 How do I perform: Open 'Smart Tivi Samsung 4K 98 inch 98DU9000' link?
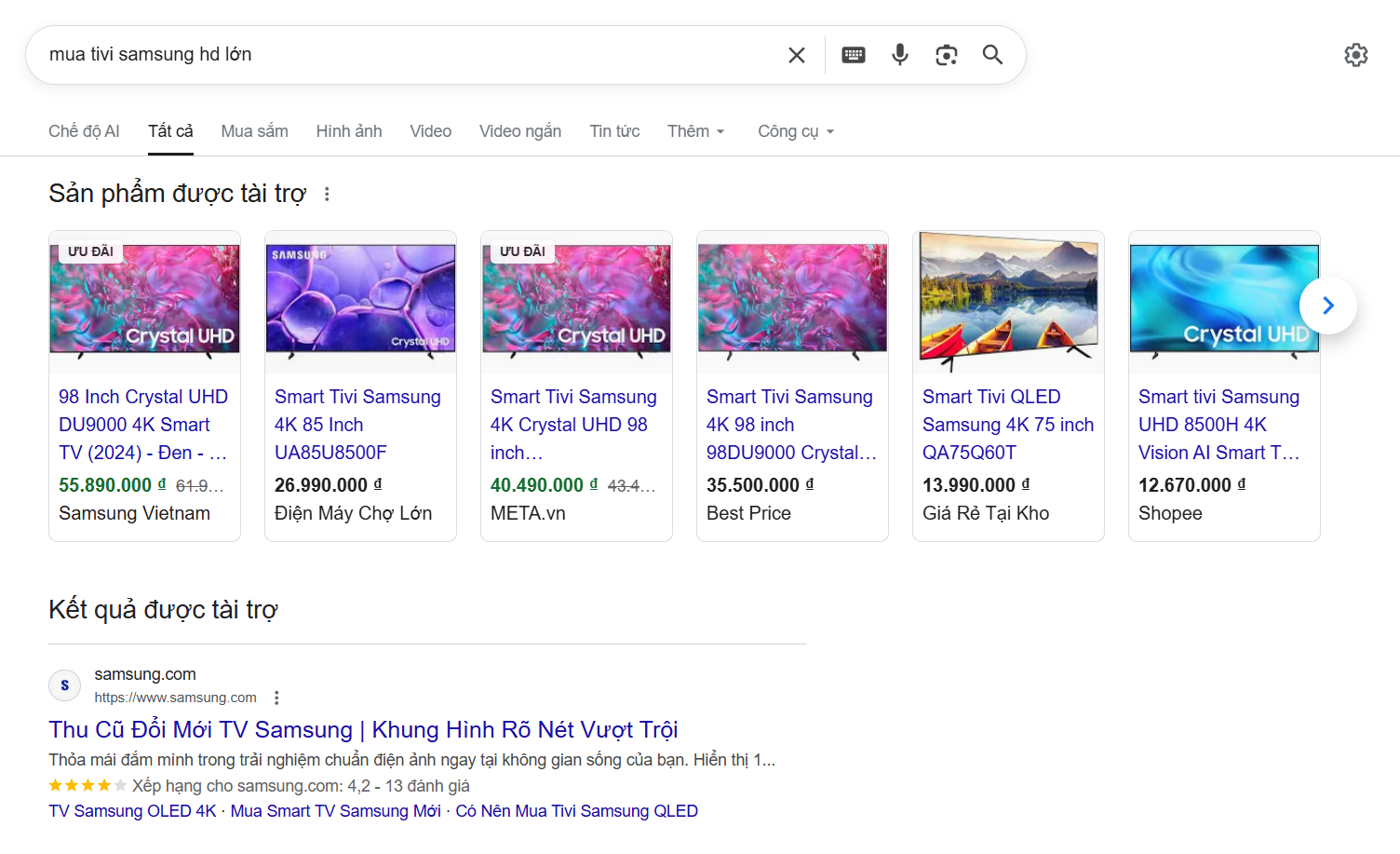coord(791,425)
